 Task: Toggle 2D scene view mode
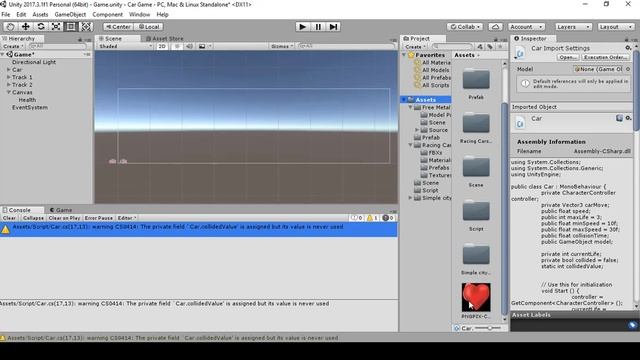point(162,46)
